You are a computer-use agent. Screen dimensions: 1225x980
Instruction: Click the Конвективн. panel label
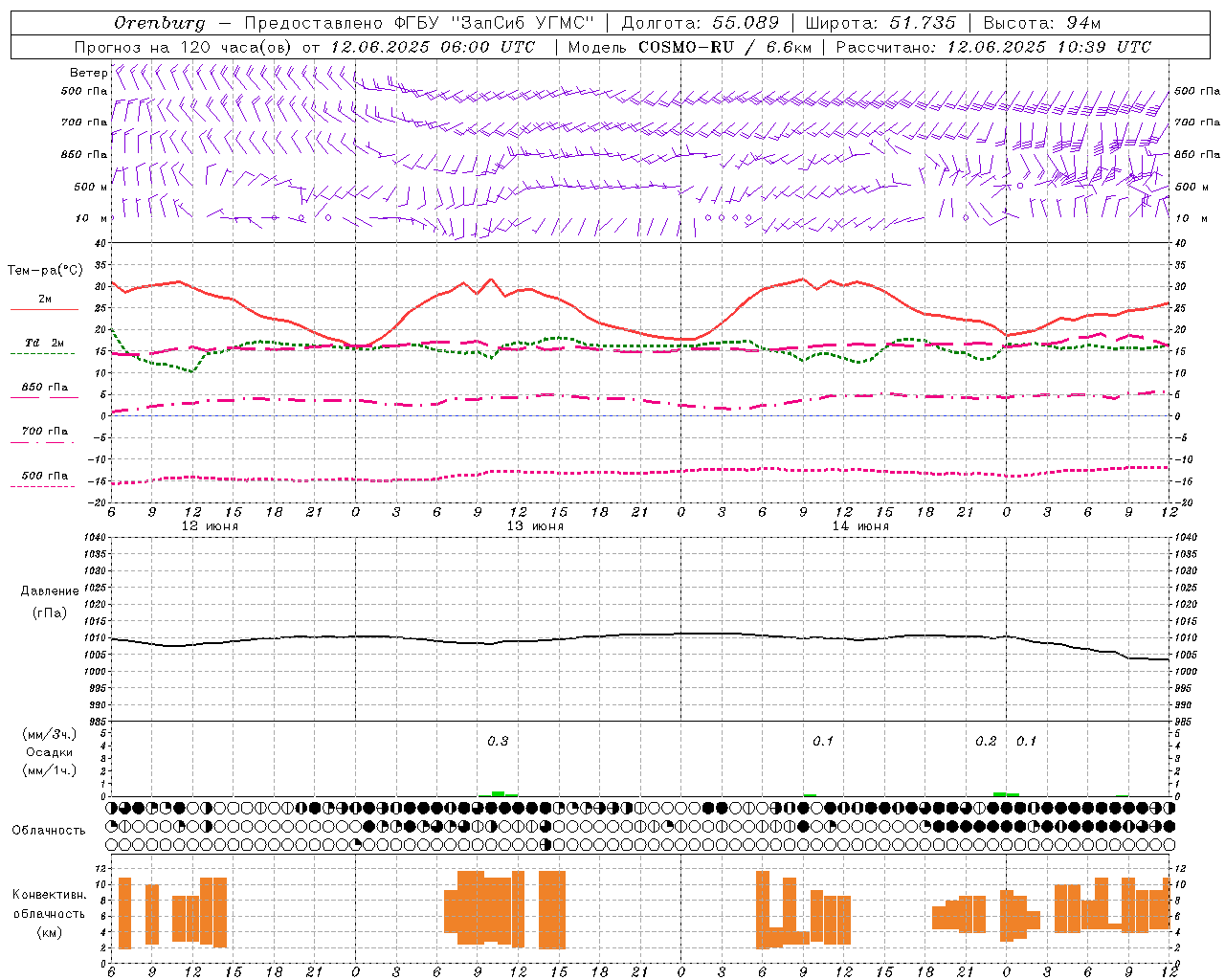pyautogui.click(x=50, y=895)
